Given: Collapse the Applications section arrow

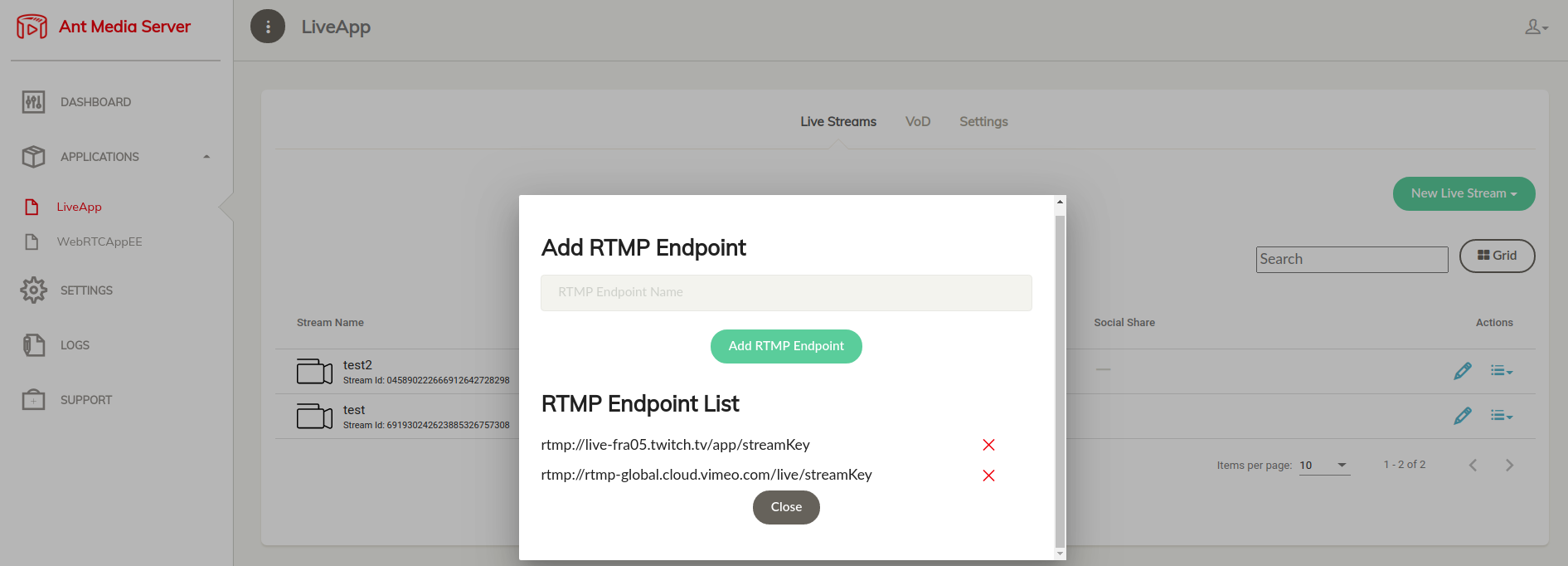Looking at the screenshot, I should click(206, 157).
